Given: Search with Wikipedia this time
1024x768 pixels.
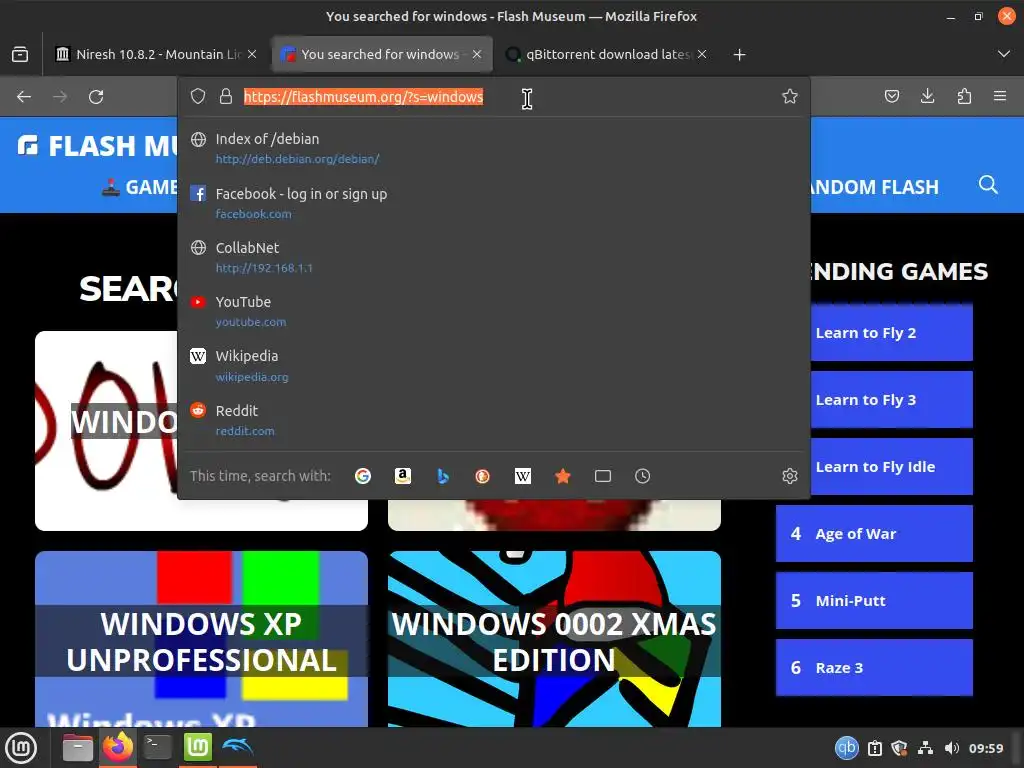Looking at the screenshot, I should click(522, 476).
